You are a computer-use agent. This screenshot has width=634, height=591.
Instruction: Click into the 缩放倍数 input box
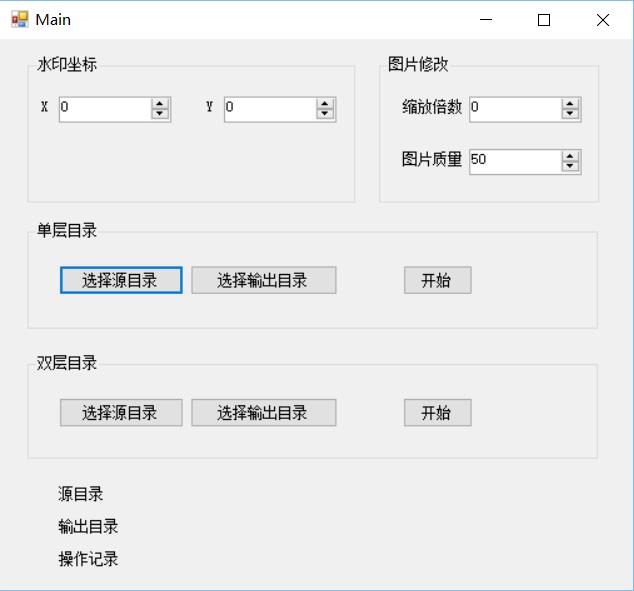(516, 109)
